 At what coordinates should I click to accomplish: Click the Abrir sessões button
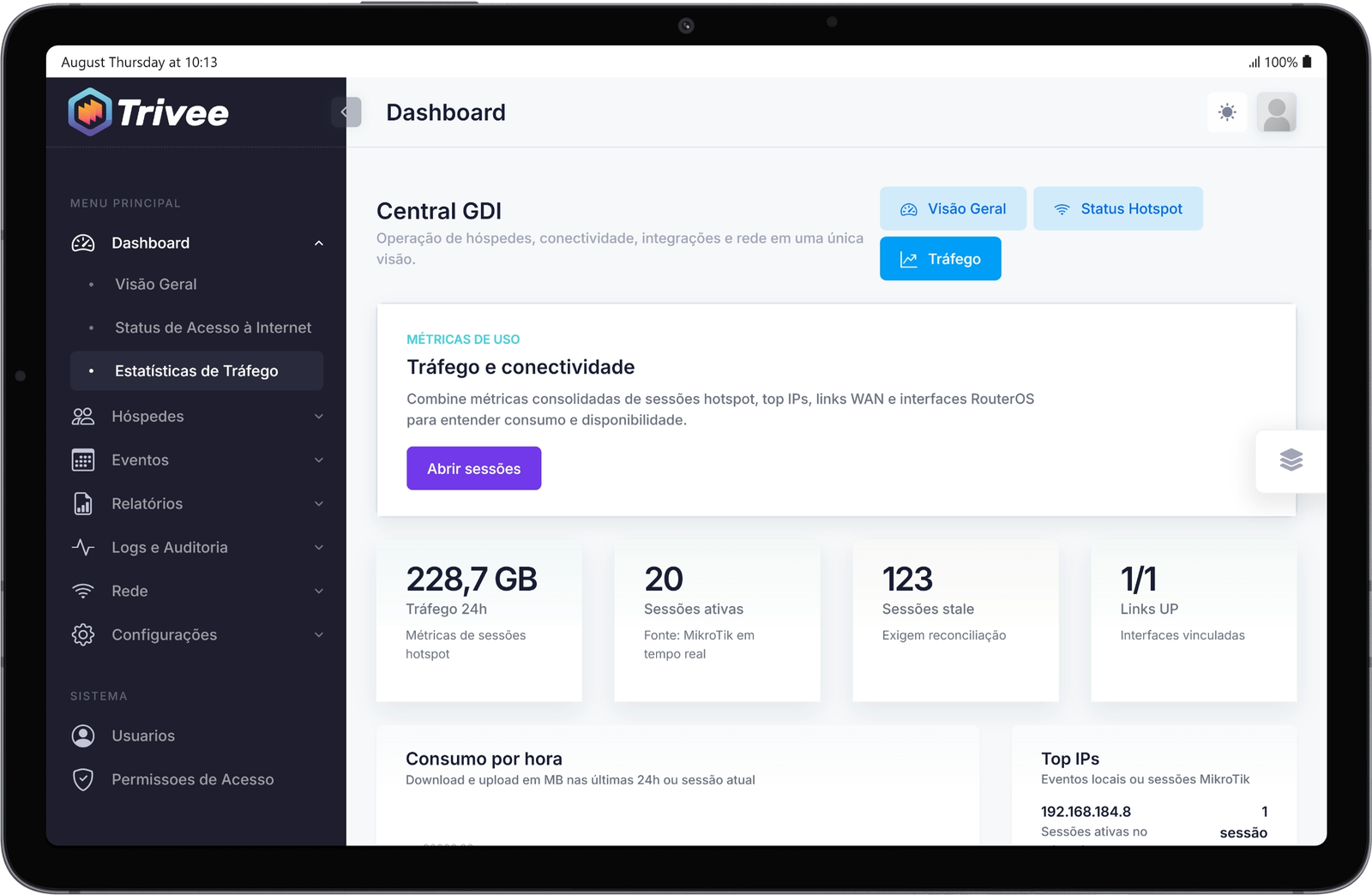pyautogui.click(x=473, y=468)
